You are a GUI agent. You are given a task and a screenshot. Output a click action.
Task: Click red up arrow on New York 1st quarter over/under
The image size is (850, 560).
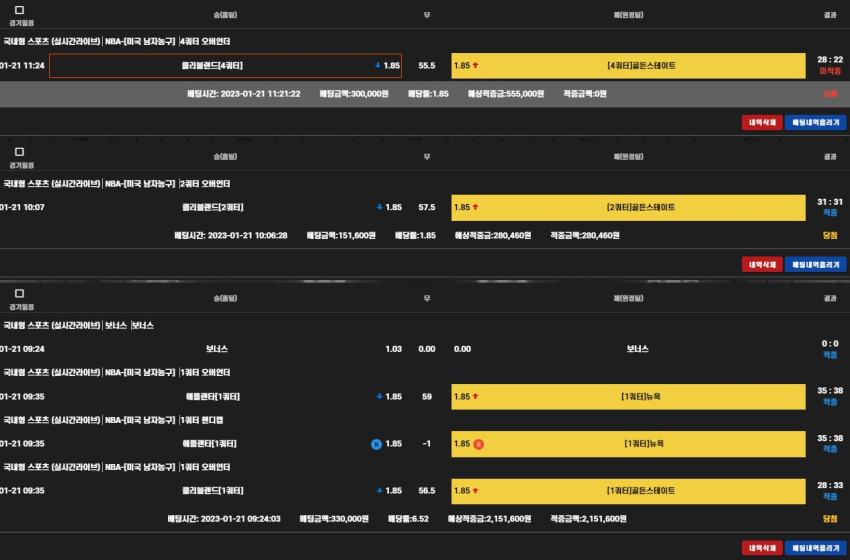(475, 396)
